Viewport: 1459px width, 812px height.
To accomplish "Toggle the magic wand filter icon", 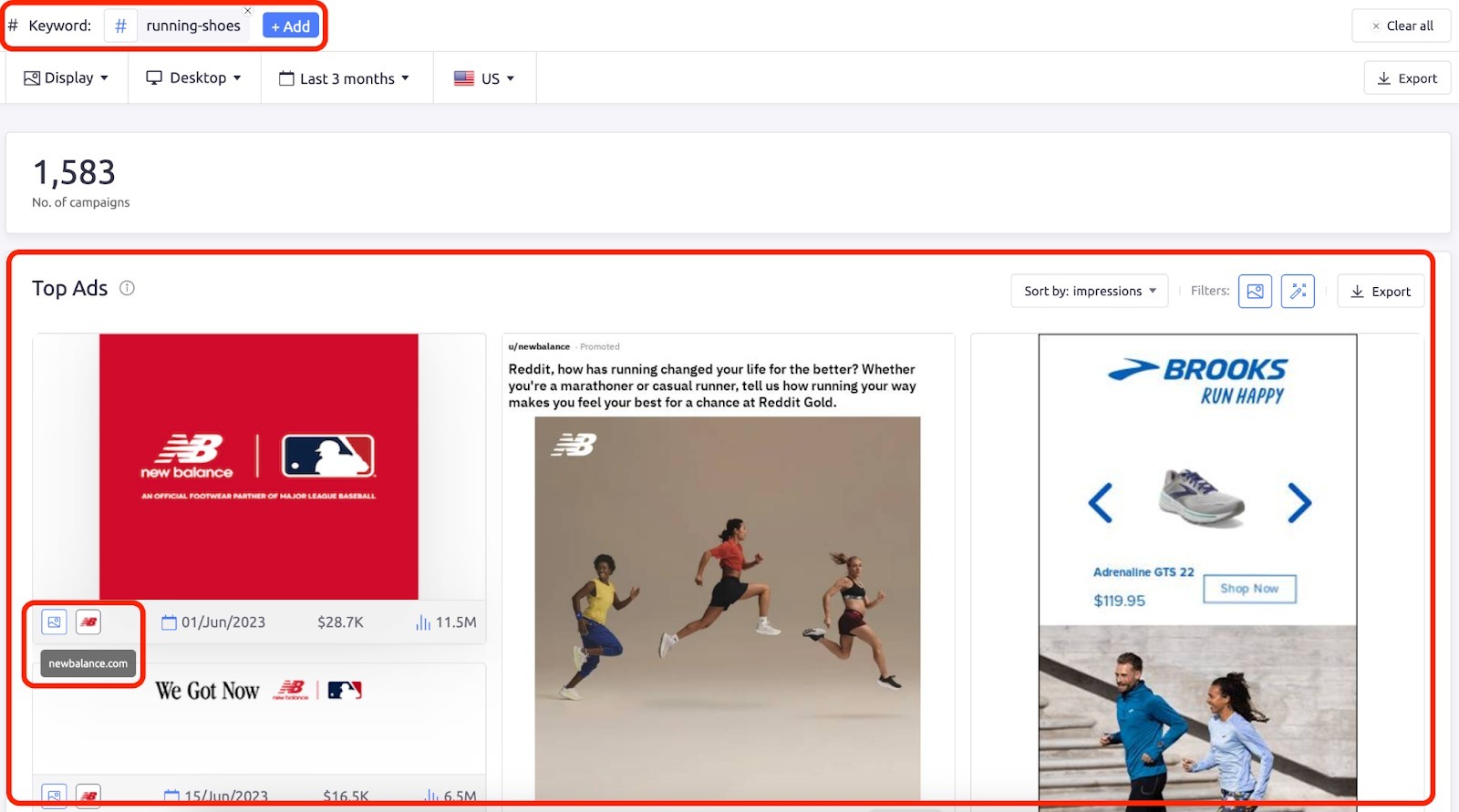I will point(1298,292).
